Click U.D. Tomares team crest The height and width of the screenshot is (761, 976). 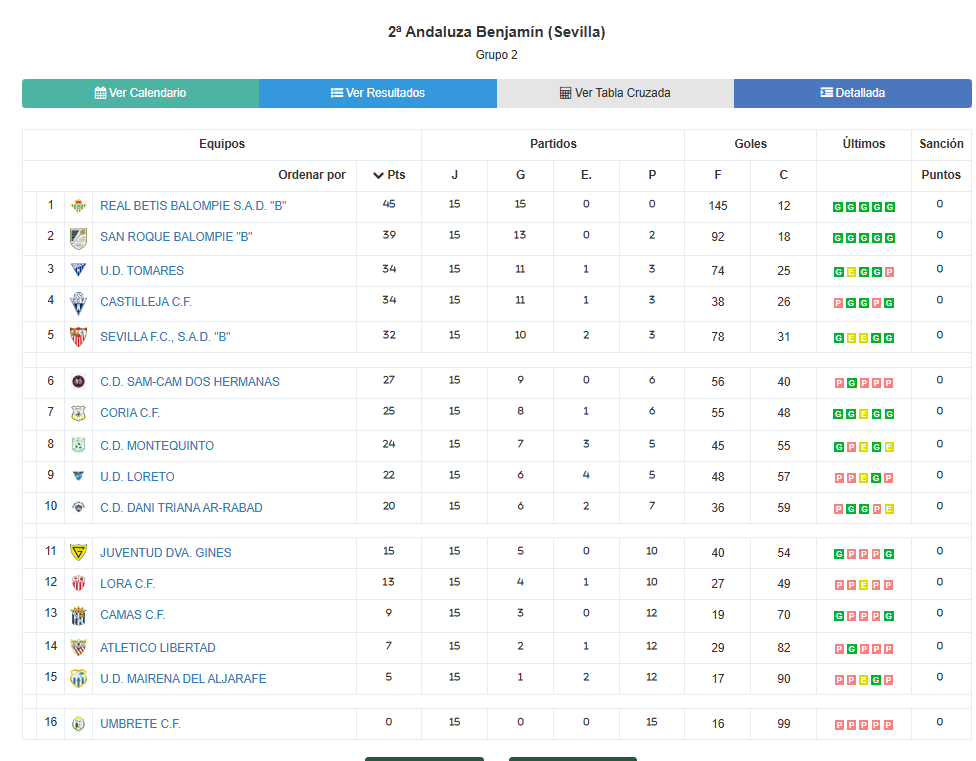click(78, 270)
